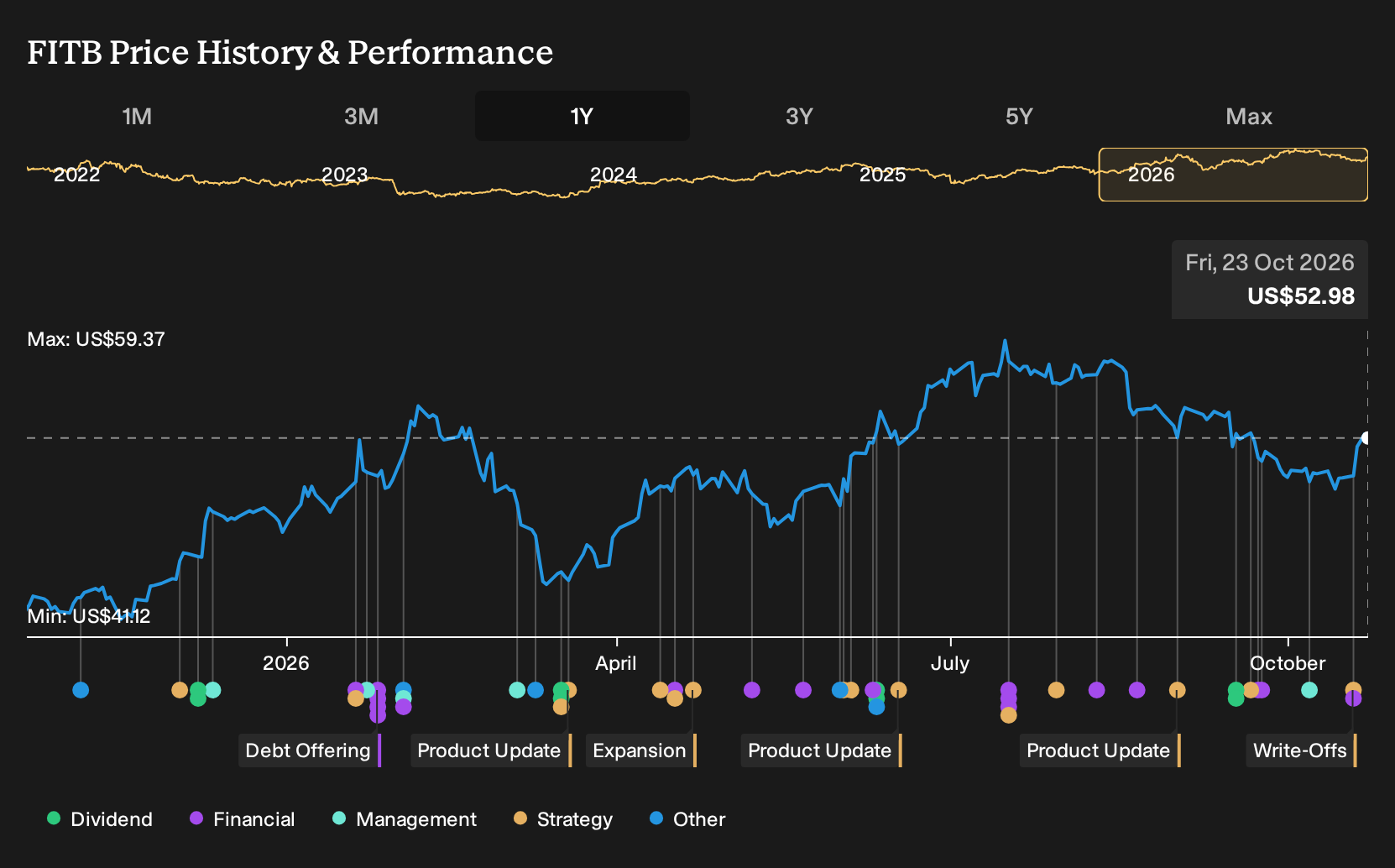Viewport: 1395px width, 868px height.
Task: Click the July axis label
Action: 950,663
